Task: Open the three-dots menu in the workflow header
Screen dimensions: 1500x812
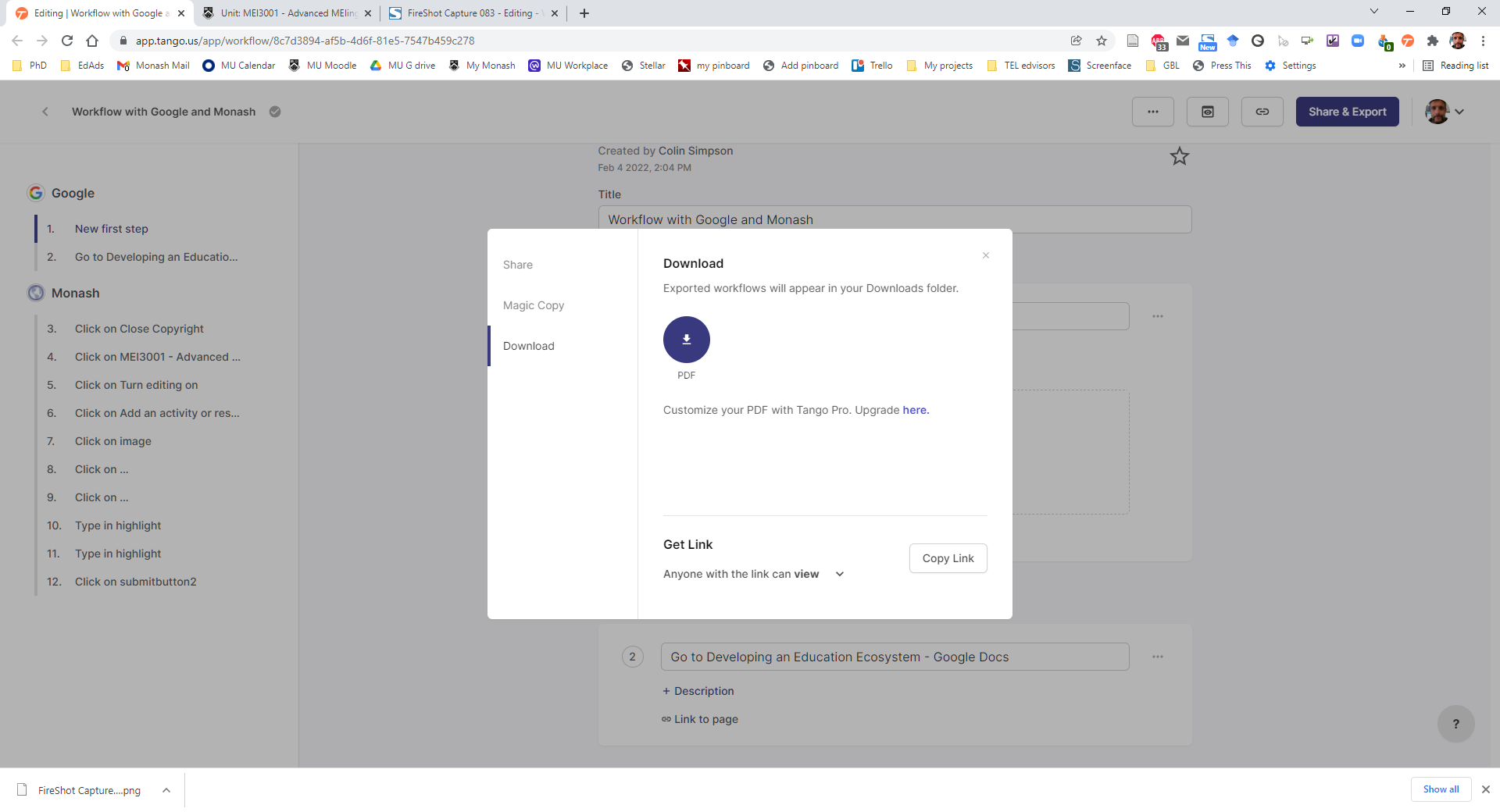Action: click(1152, 112)
